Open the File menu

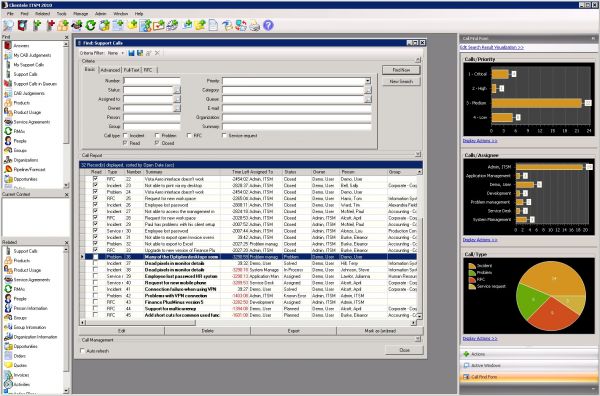(10, 13)
